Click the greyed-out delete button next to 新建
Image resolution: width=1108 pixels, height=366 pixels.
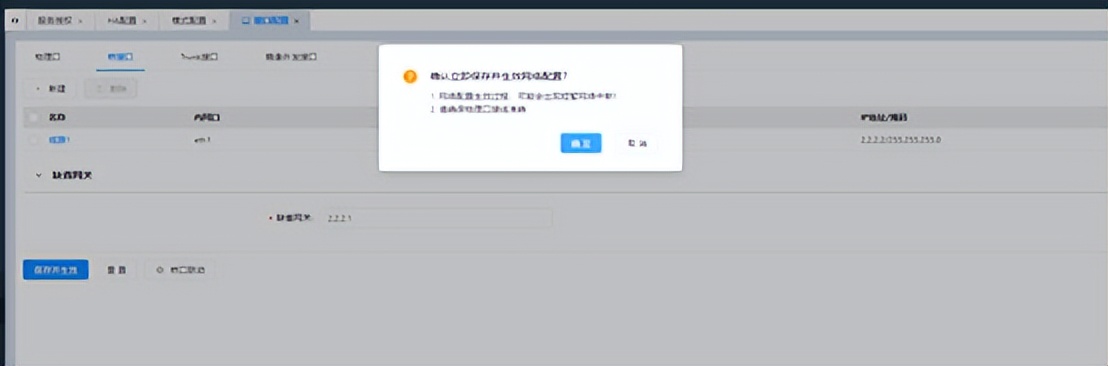(110, 89)
